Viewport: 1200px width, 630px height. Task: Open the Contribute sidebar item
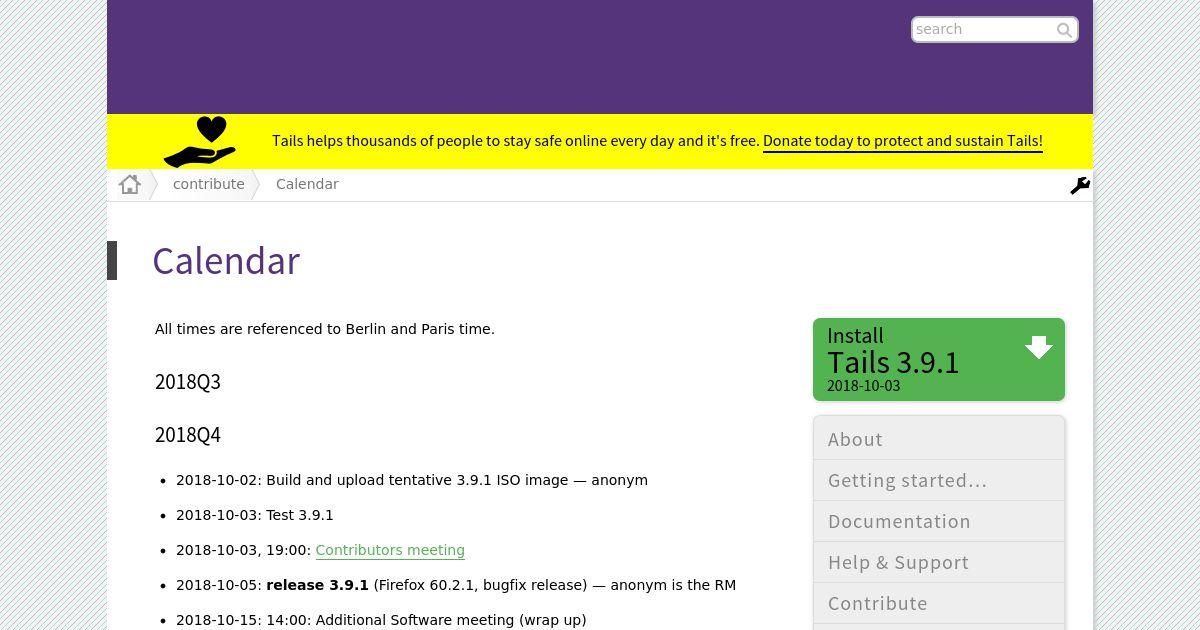939,603
